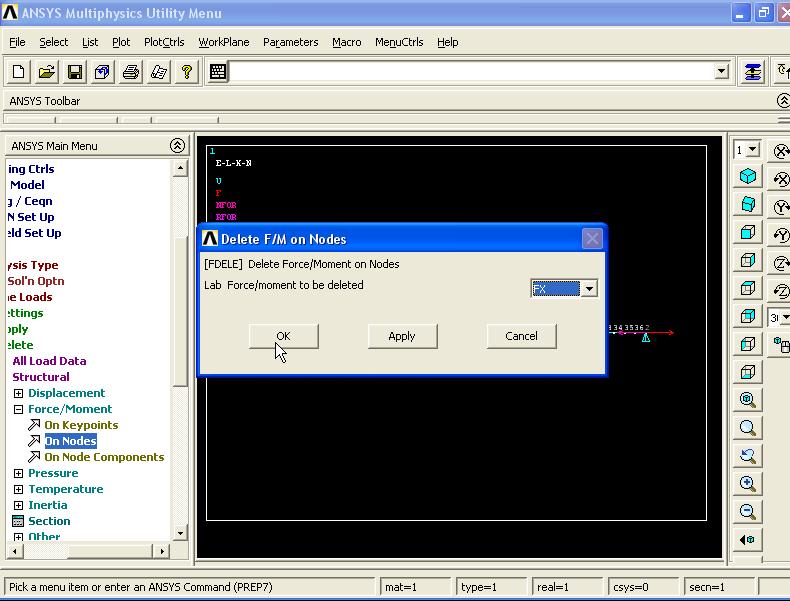Select On Keypoints tree item
Viewport: 790px width, 601px height.
click(x=81, y=425)
